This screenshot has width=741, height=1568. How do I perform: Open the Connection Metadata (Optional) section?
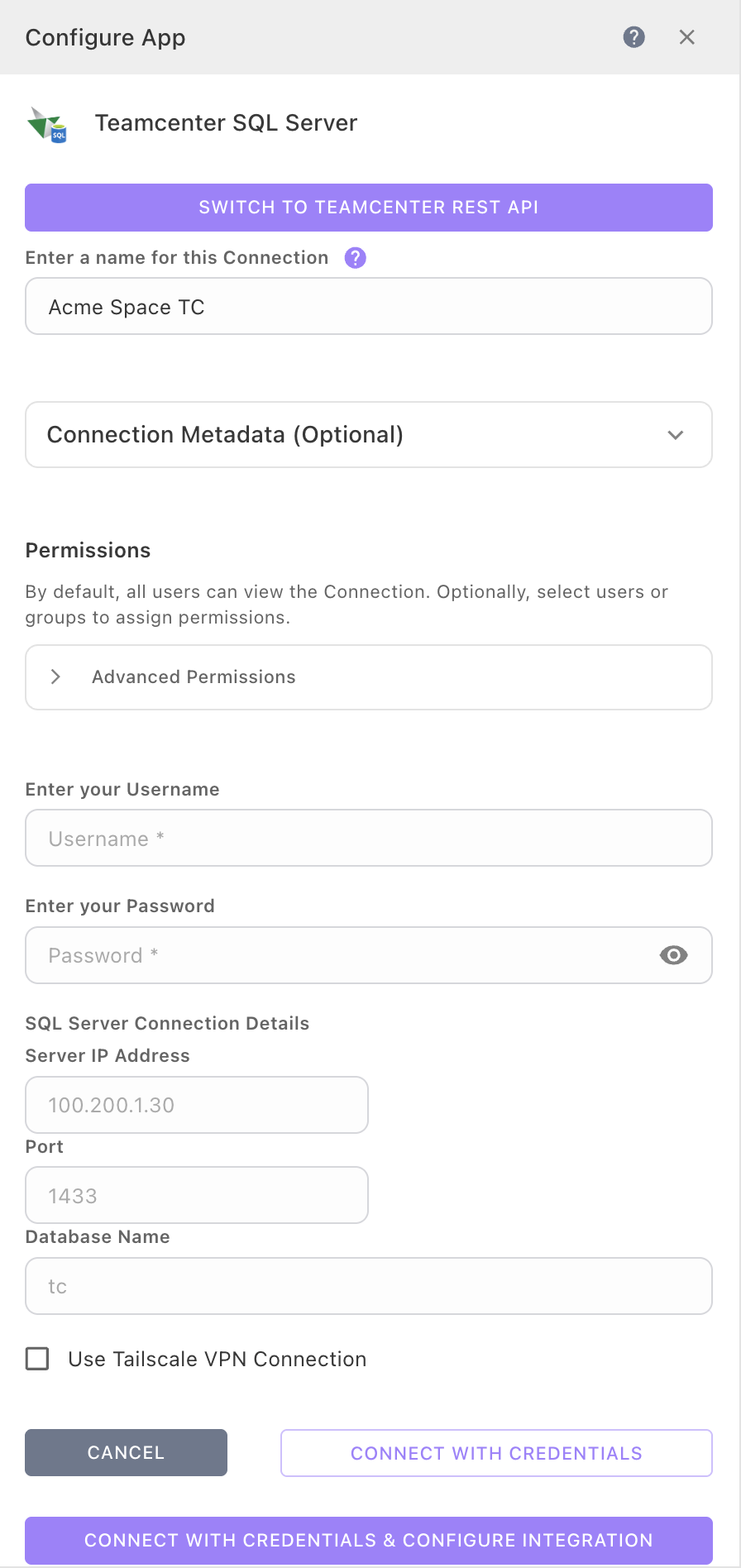point(225,435)
